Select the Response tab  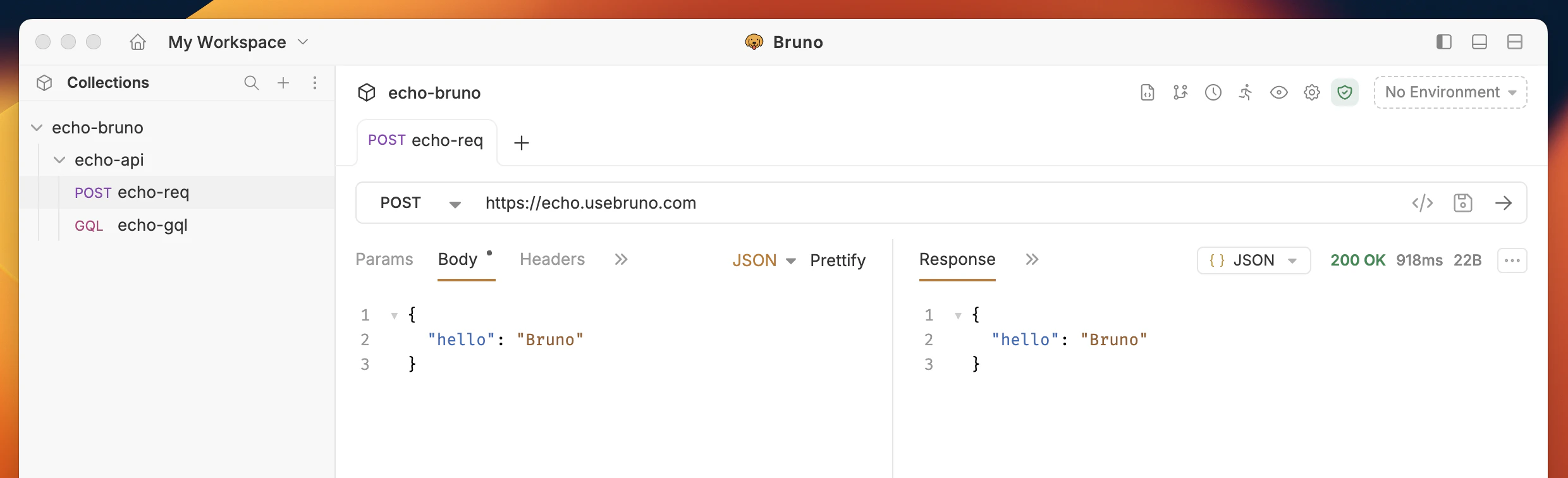point(957,259)
